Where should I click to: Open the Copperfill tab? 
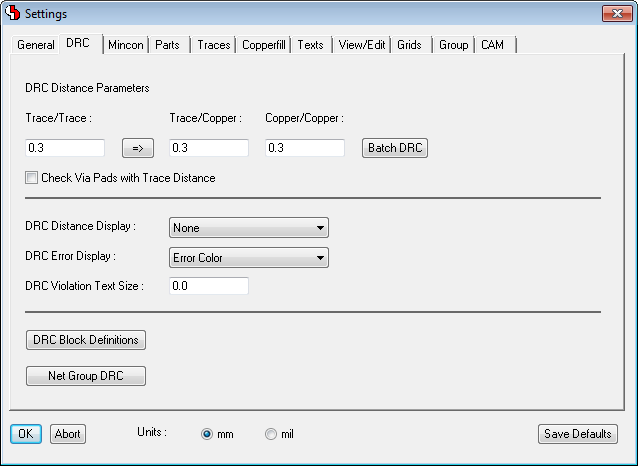point(265,45)
